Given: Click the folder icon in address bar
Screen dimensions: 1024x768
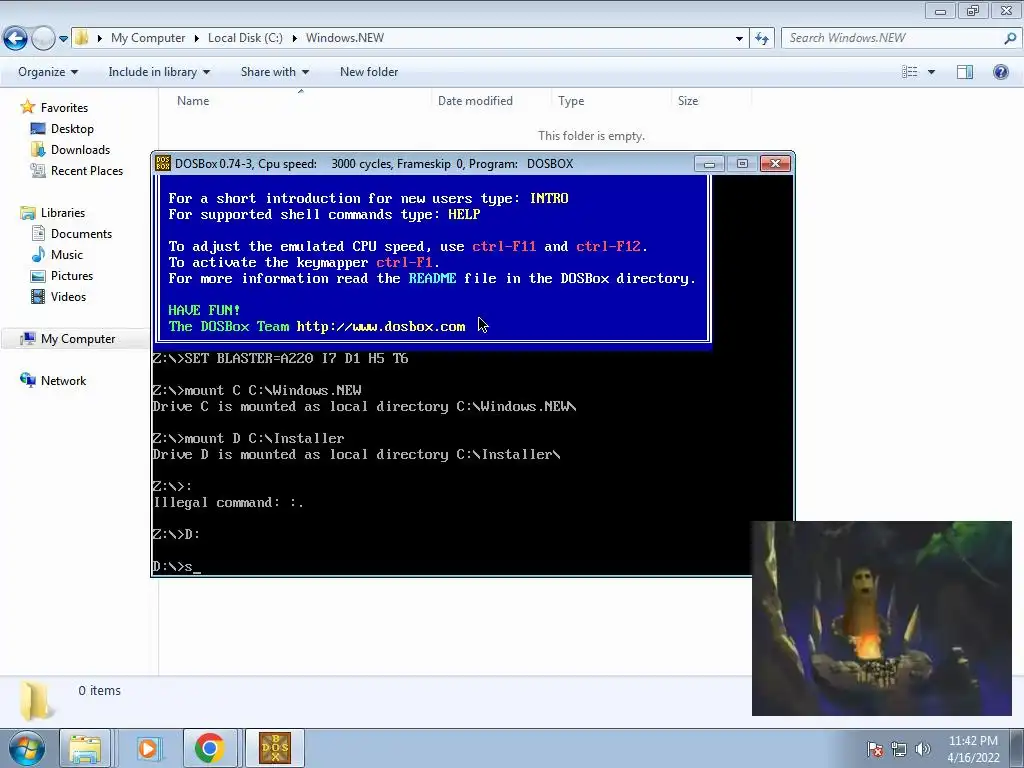Looking at the screenshot, I should click(x=82, y=38).
